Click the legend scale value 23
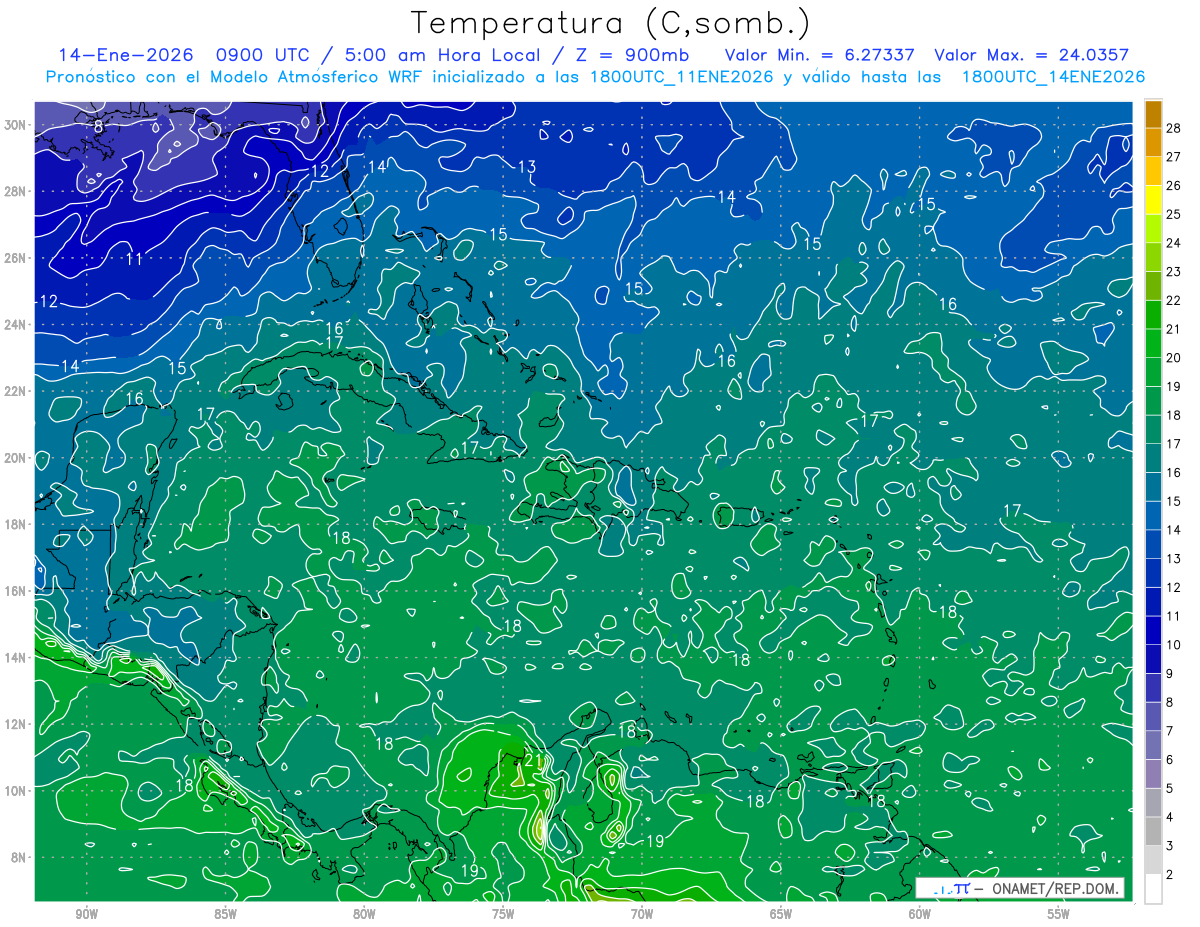This screenshot has width=1200, height=927. point(1174,272)
